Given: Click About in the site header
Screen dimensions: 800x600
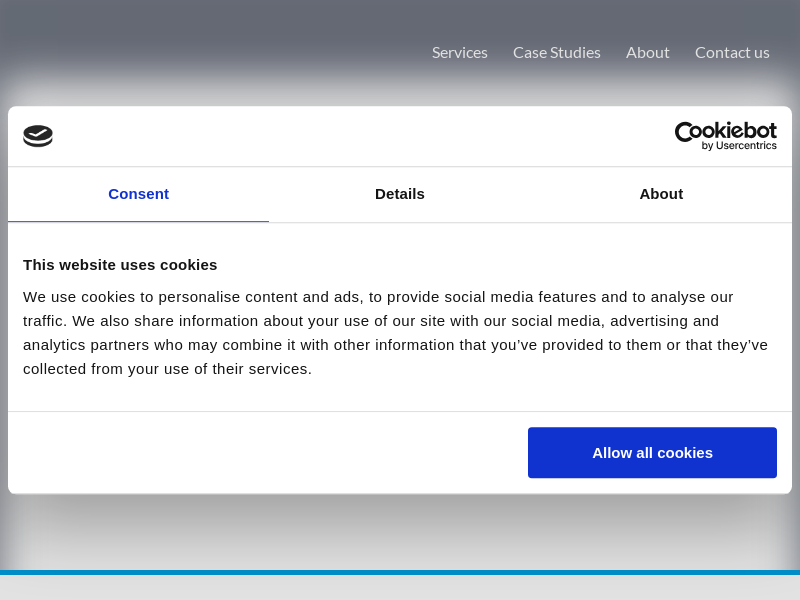Looking at the screenshot, I should [x=648, y=52].
